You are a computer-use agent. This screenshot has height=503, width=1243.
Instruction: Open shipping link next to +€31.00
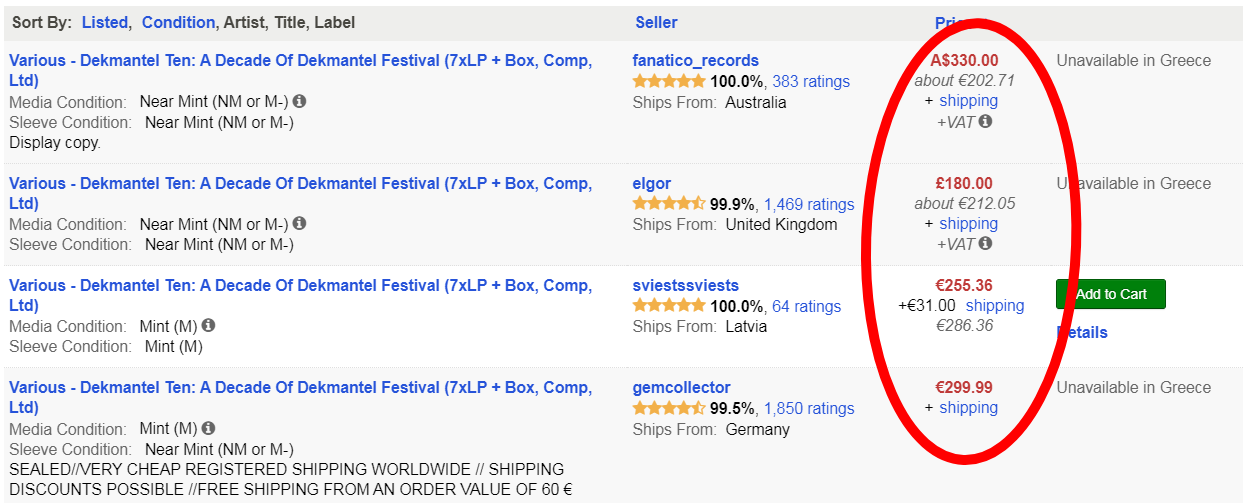point(995,306)
